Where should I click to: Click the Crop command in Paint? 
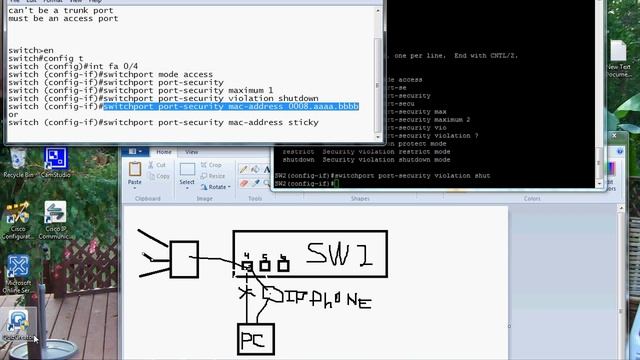coord(211,165)
